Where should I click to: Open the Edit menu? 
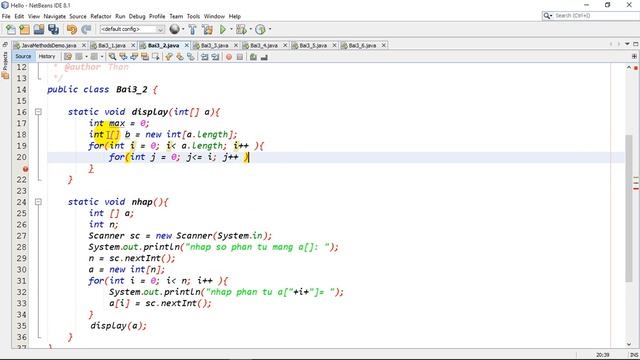point(19,16)
